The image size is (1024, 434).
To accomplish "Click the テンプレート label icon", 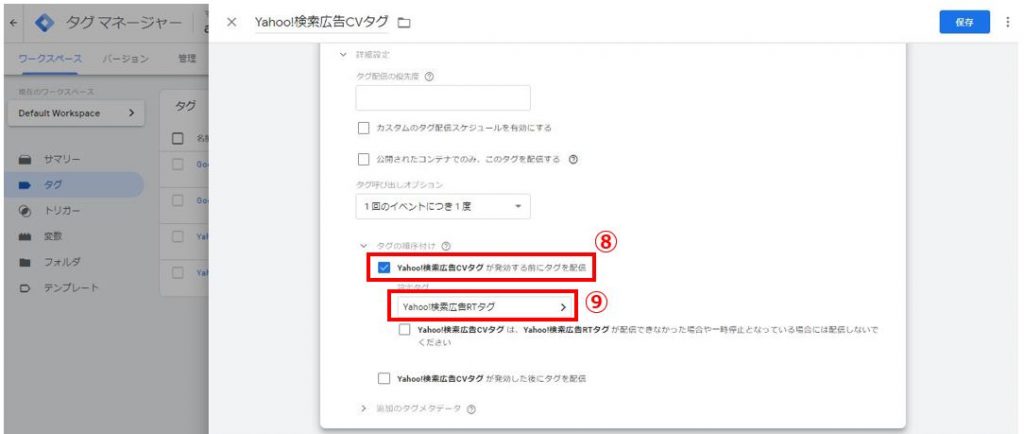I will 25,288.
